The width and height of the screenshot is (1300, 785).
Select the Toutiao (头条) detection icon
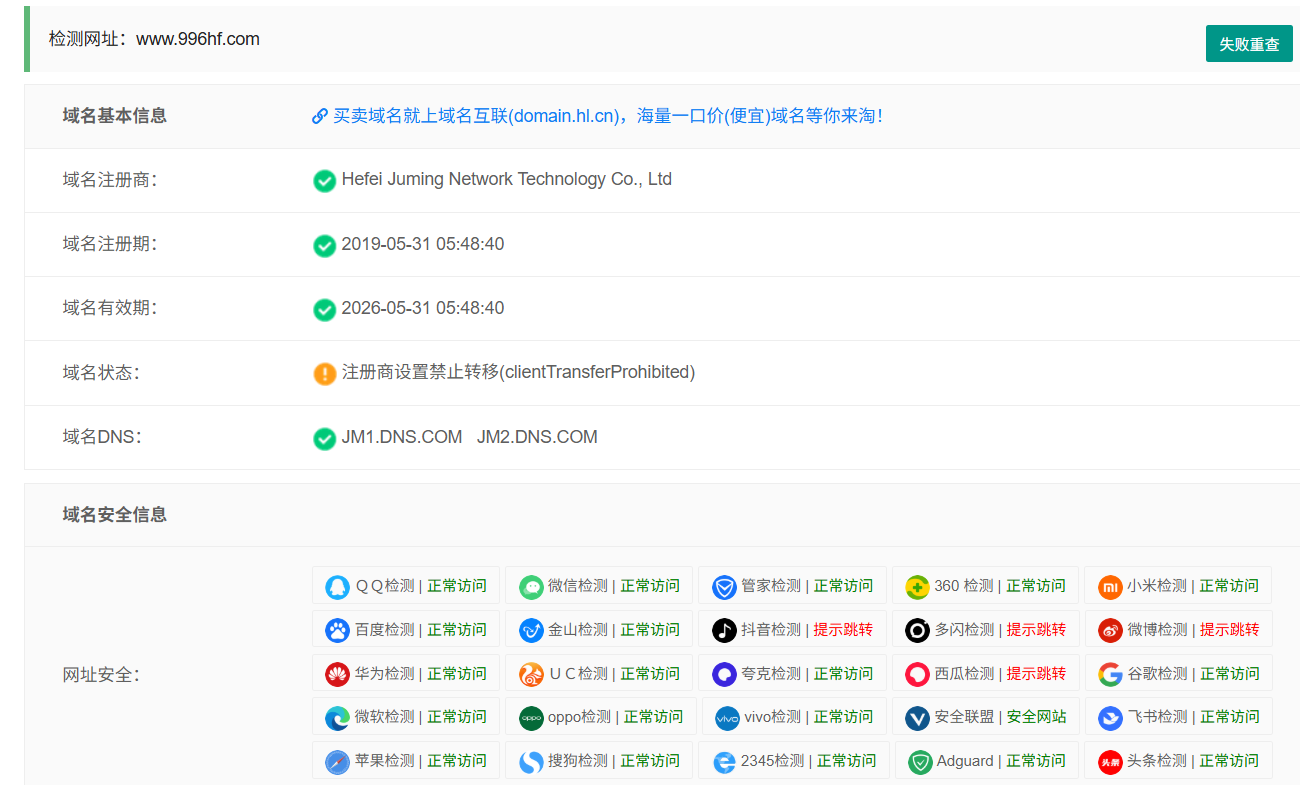pos(1109,760)
